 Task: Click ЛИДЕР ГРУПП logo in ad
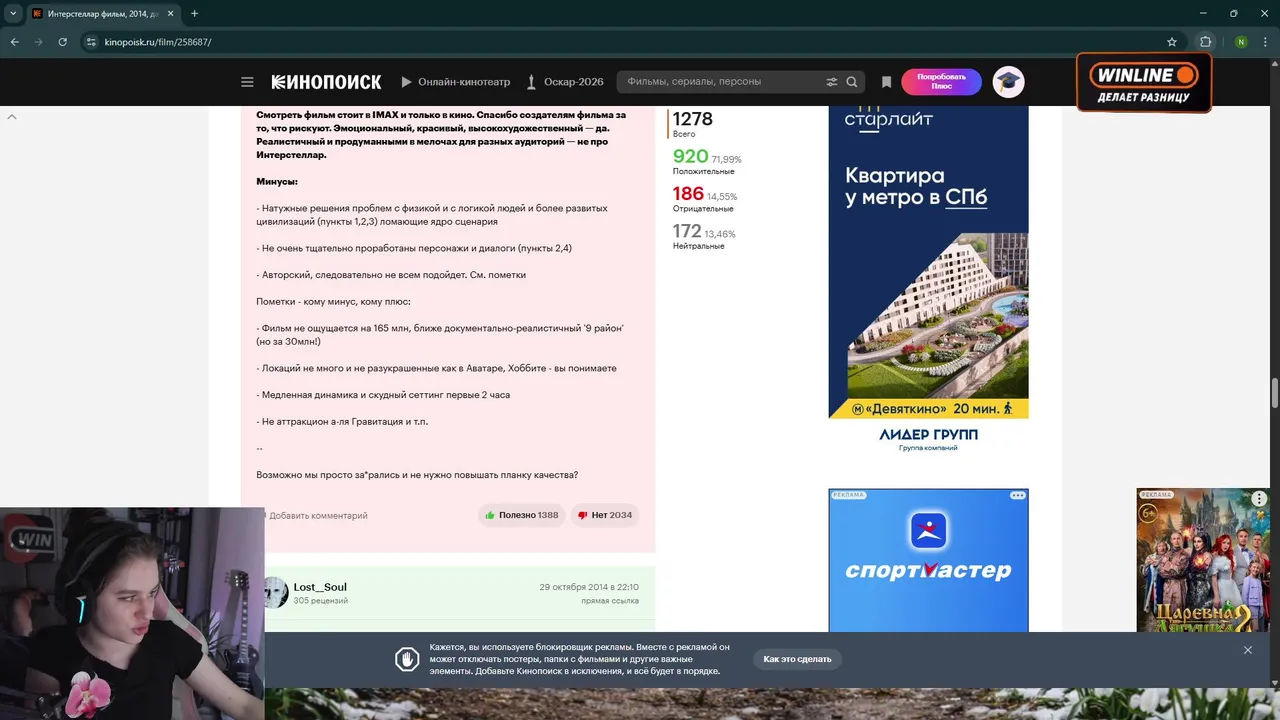928,438
